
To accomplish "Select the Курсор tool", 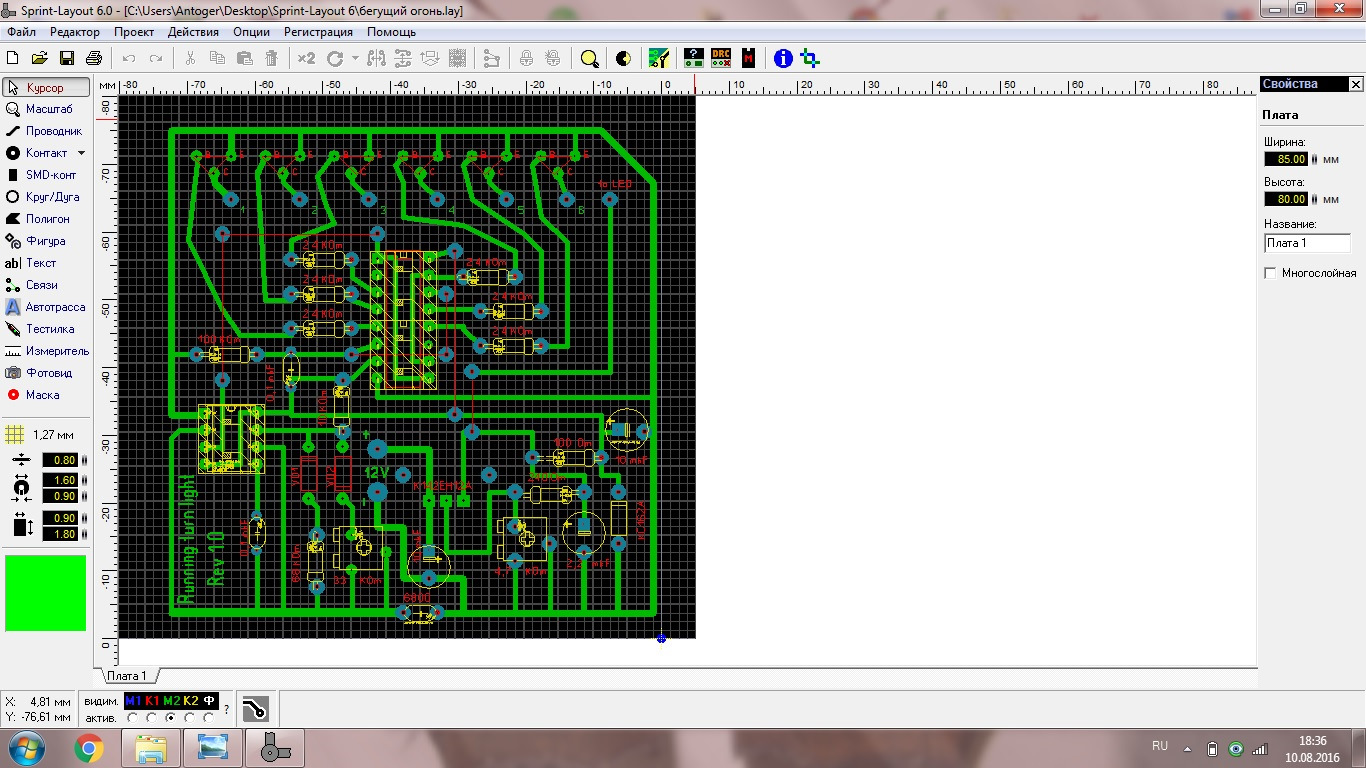I will click(x=46, y=88).
